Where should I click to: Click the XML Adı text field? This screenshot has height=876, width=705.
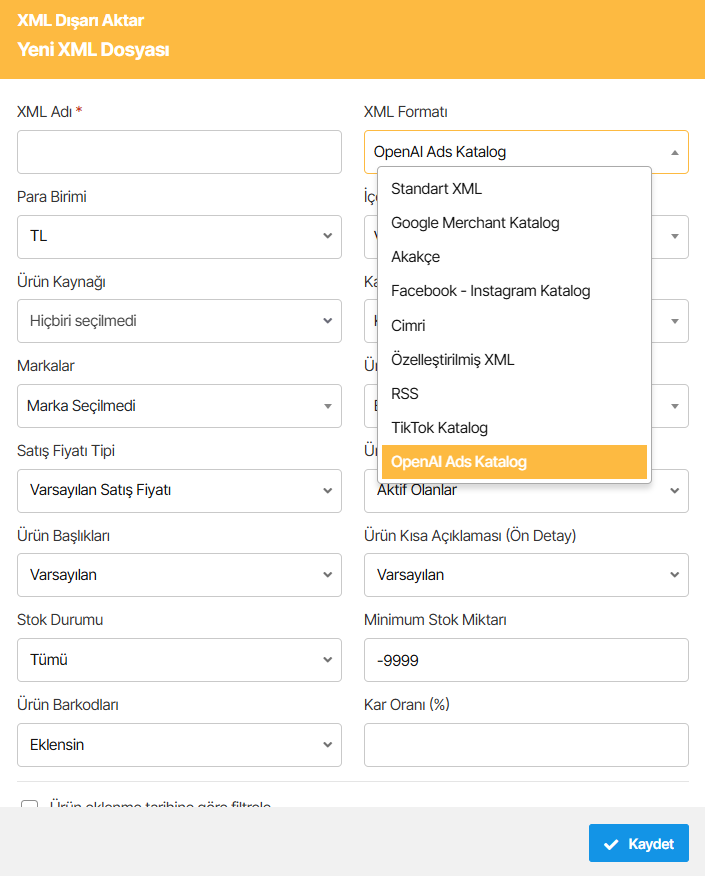(x=179, y=152)
